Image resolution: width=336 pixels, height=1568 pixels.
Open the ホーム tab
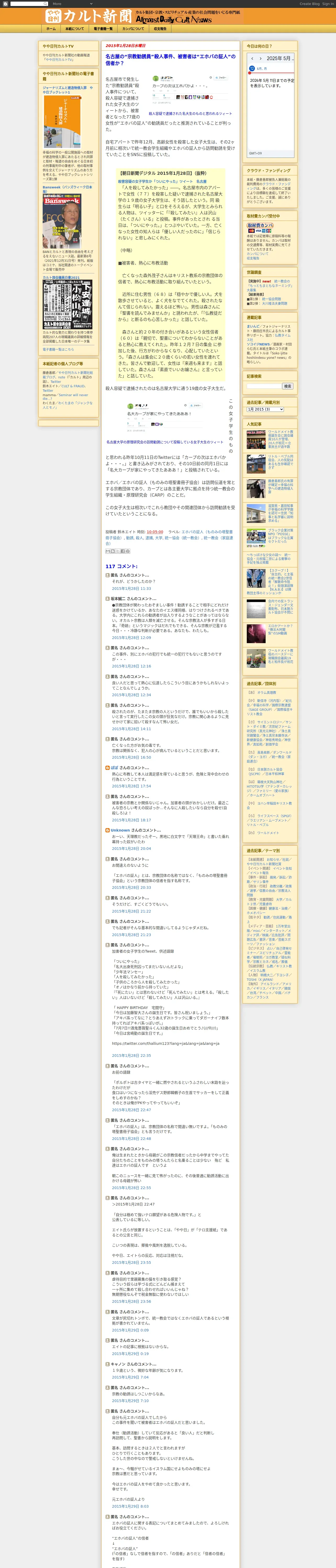51,28
